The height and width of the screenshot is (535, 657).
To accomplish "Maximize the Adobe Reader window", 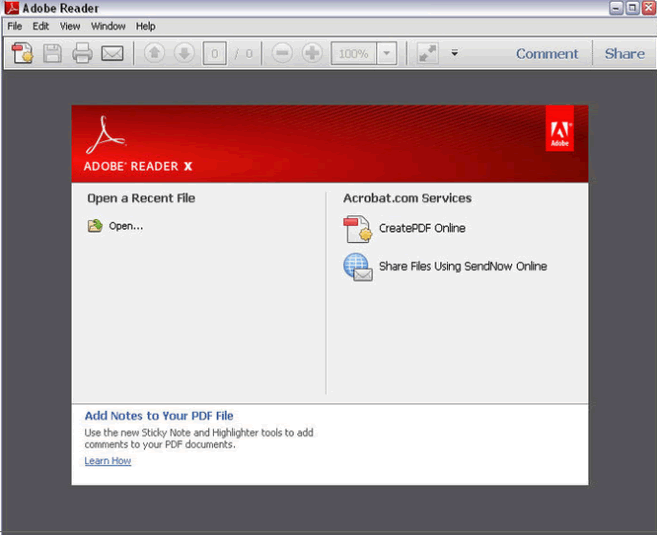I will (x=632, y=8).
